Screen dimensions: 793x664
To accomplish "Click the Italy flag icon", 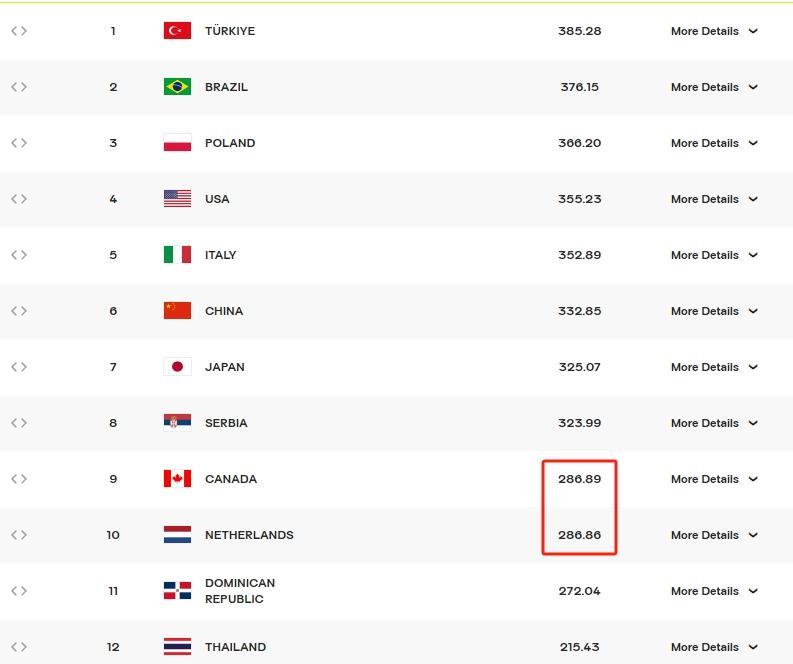I will [177, 255].
